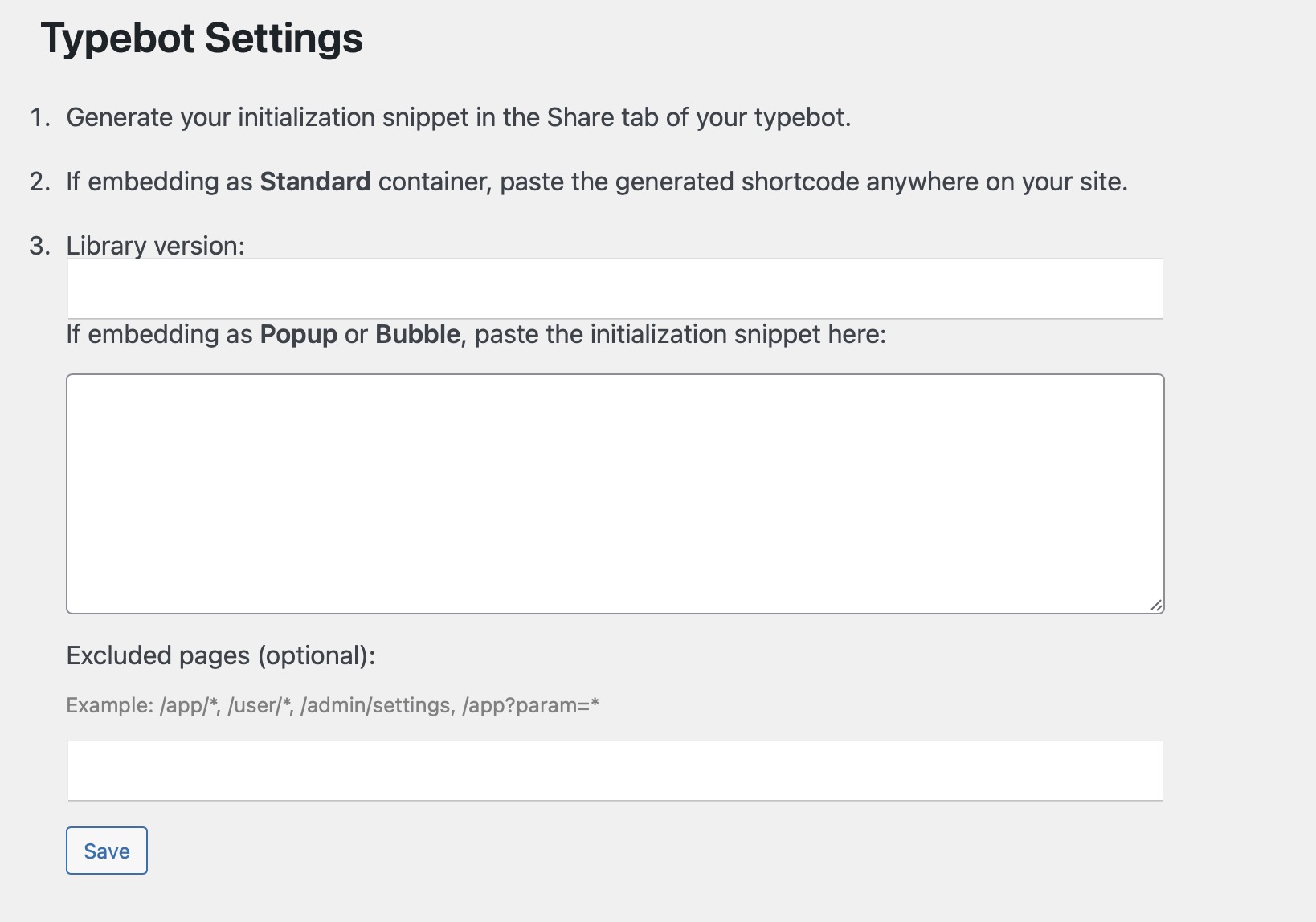This screenshot has height=922, width=1316.
Task: Click the bold word 'Standard'
Action: pos(315,182)
